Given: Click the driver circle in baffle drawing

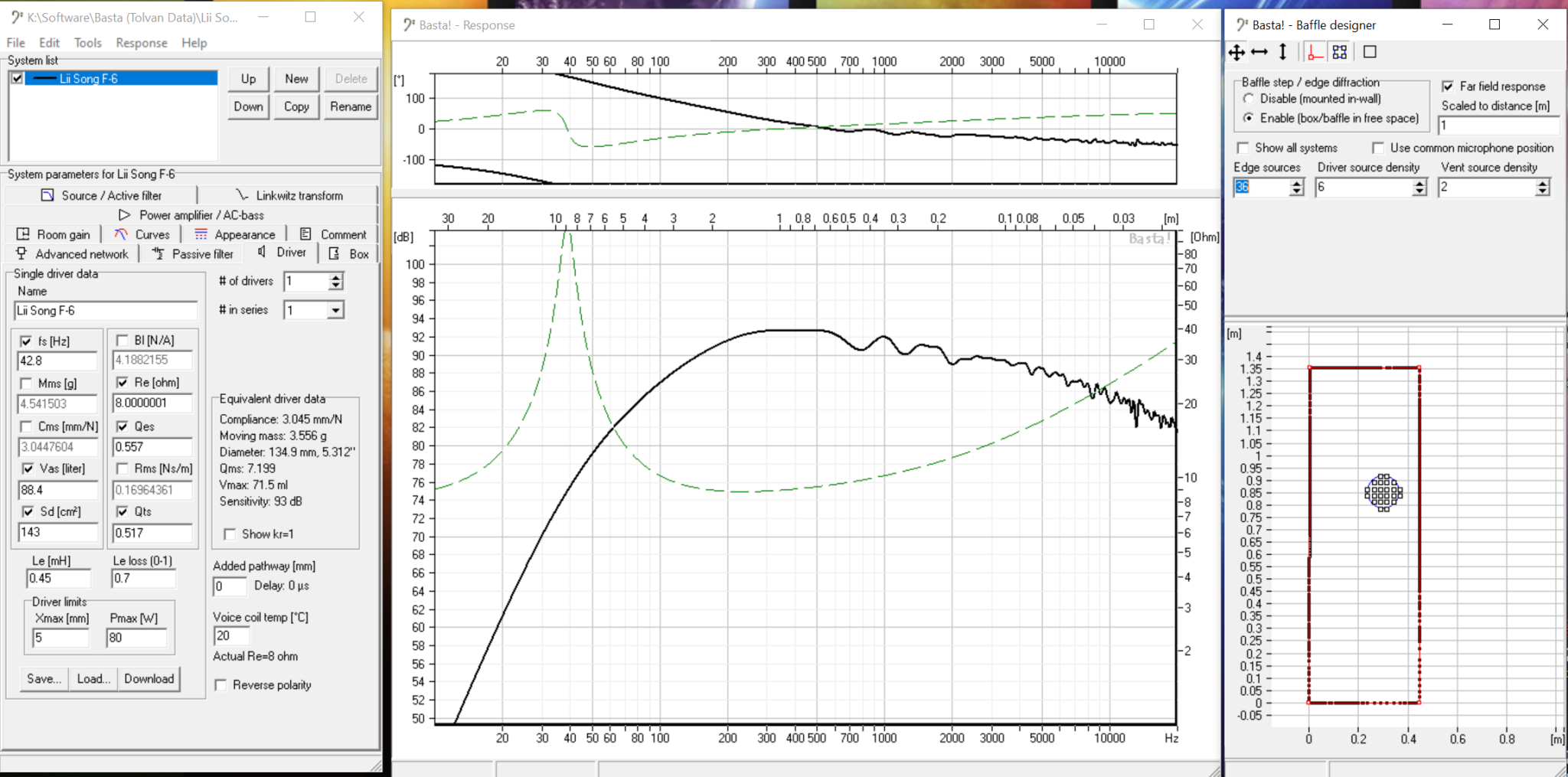Looking at the screenshot, I should point(1383,492).
